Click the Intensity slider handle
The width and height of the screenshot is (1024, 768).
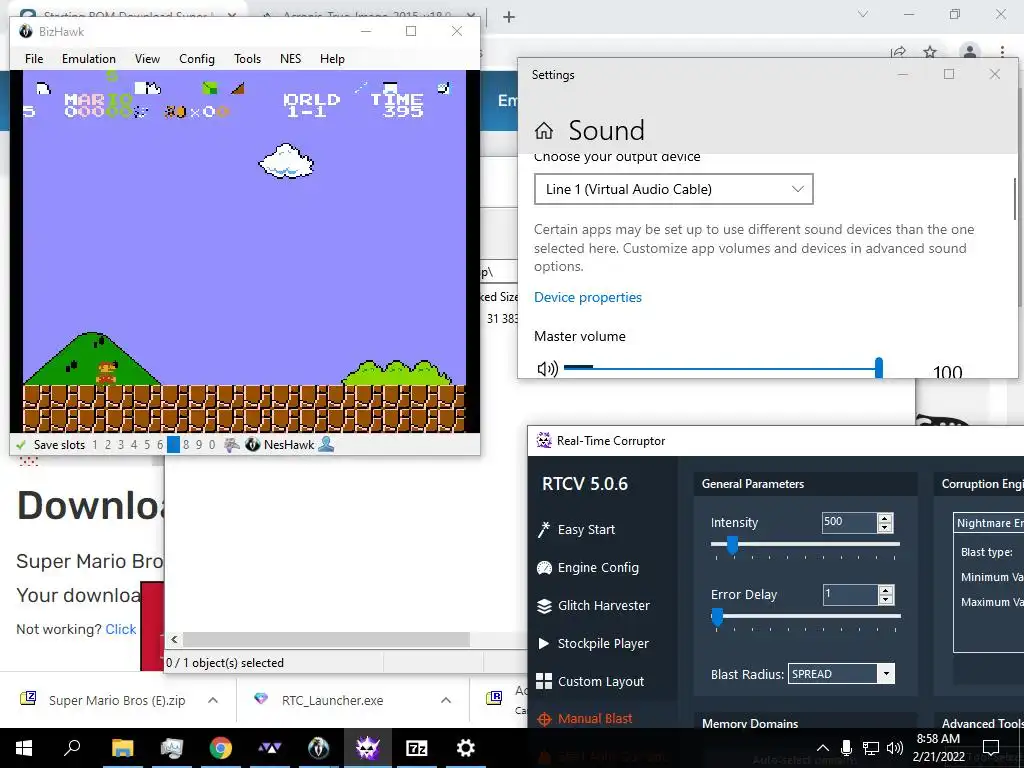point(732,545)
